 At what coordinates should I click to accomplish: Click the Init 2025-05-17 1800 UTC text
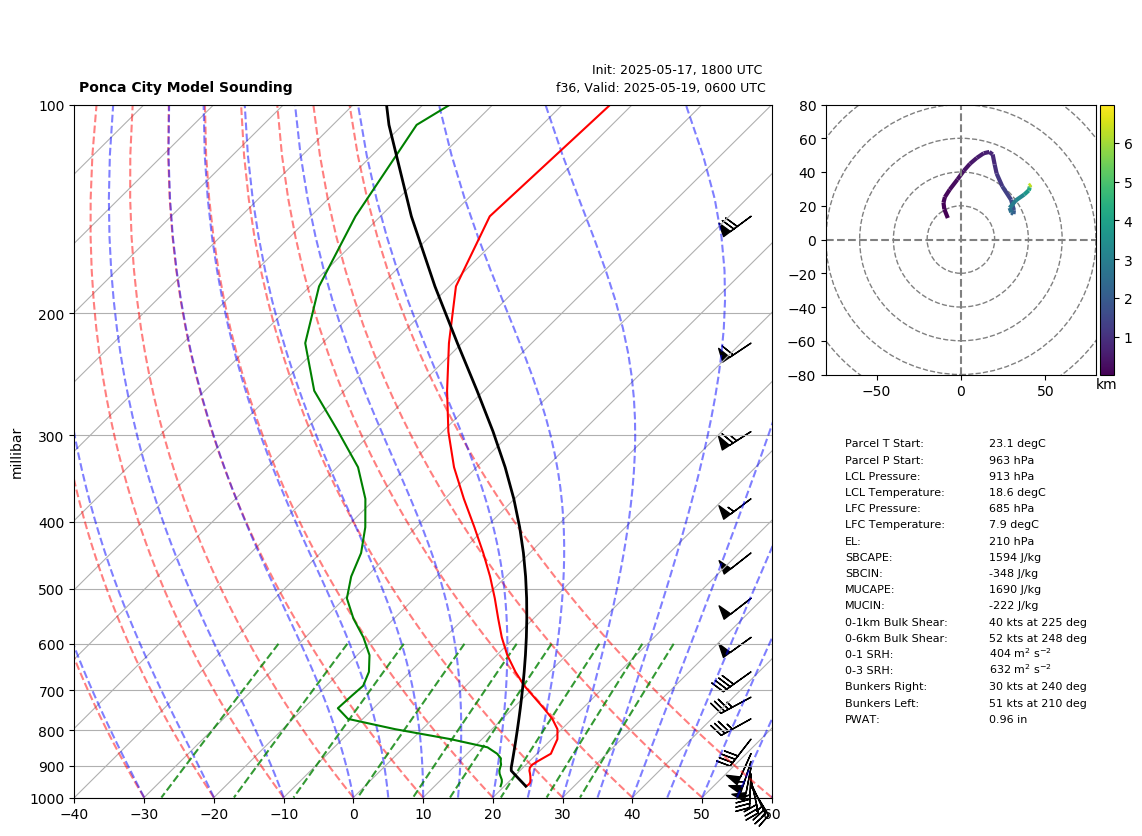677,70
